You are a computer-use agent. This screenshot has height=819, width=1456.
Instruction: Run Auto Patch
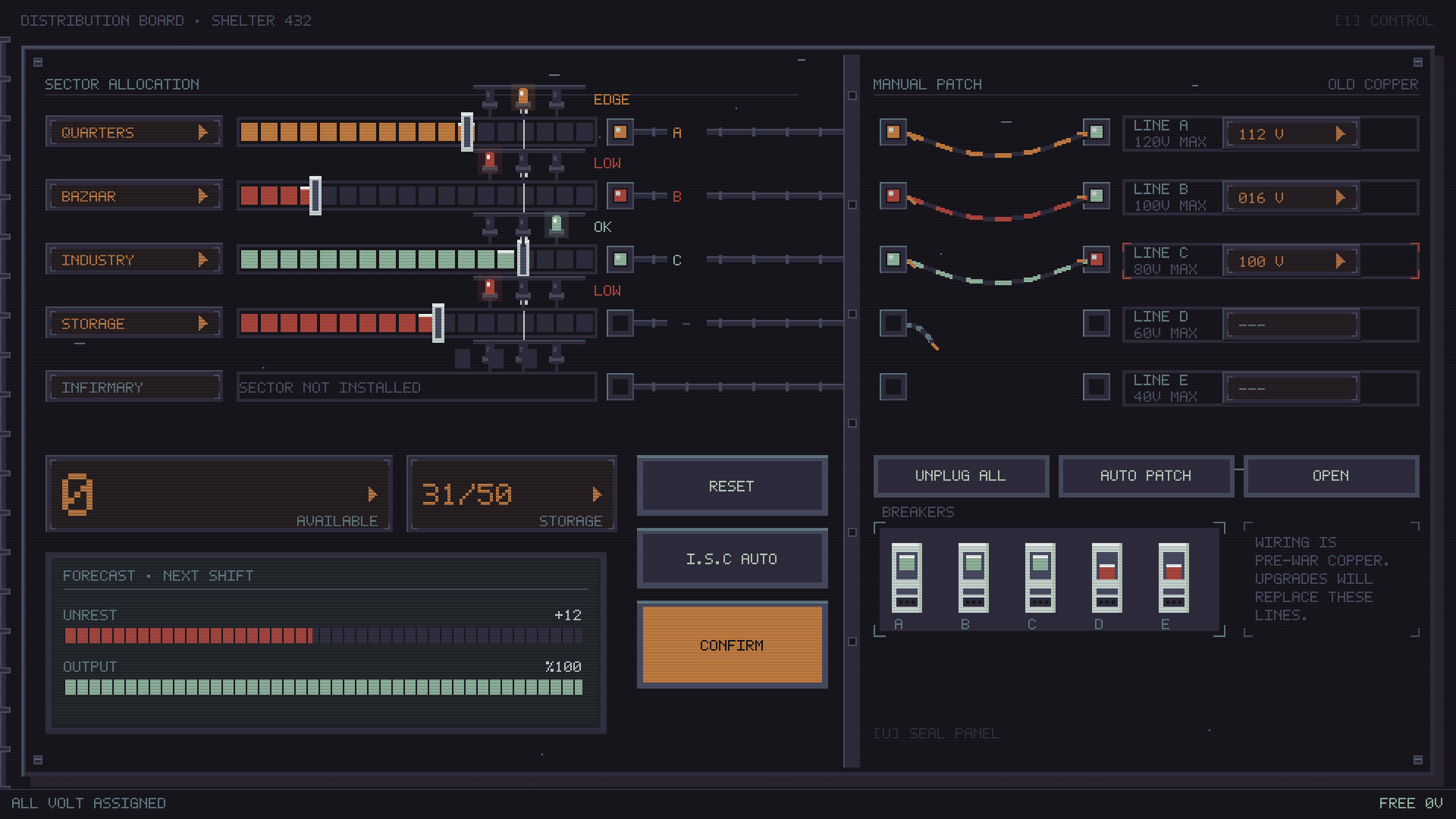[x=1146, y=476]
